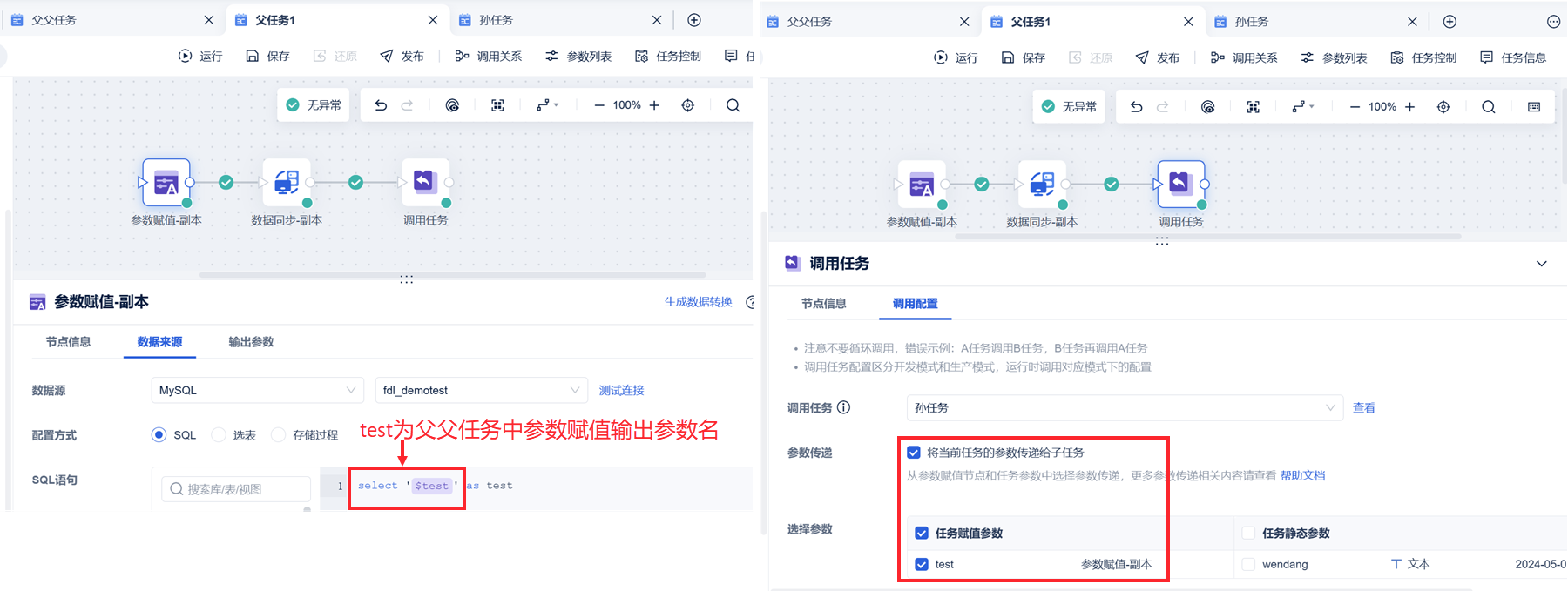Uncheck 将当前任务的参数传递给子任务 checkbox

click(914, 453)
